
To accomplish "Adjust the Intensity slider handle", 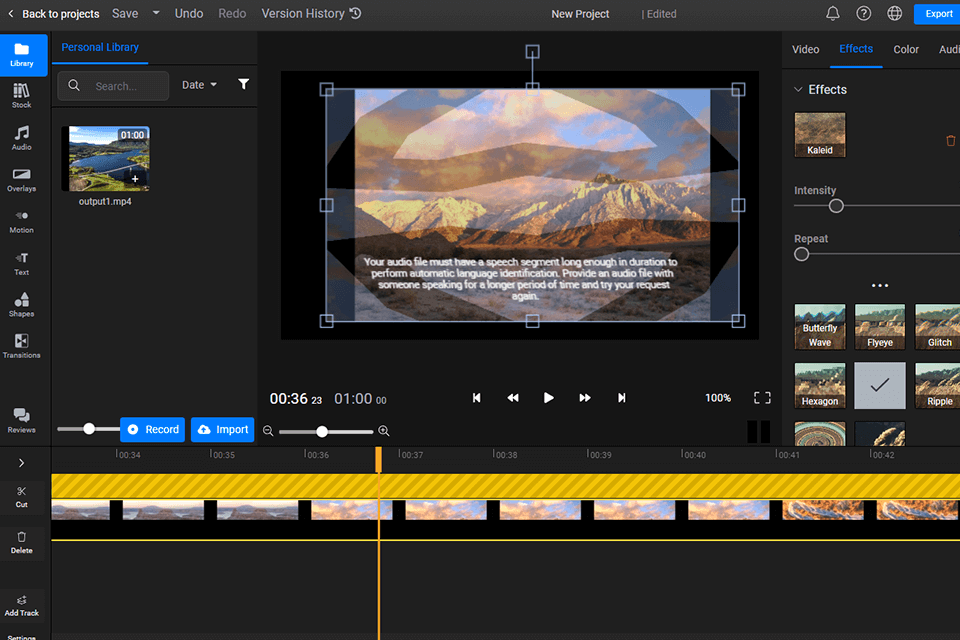I will click(836, 206).
